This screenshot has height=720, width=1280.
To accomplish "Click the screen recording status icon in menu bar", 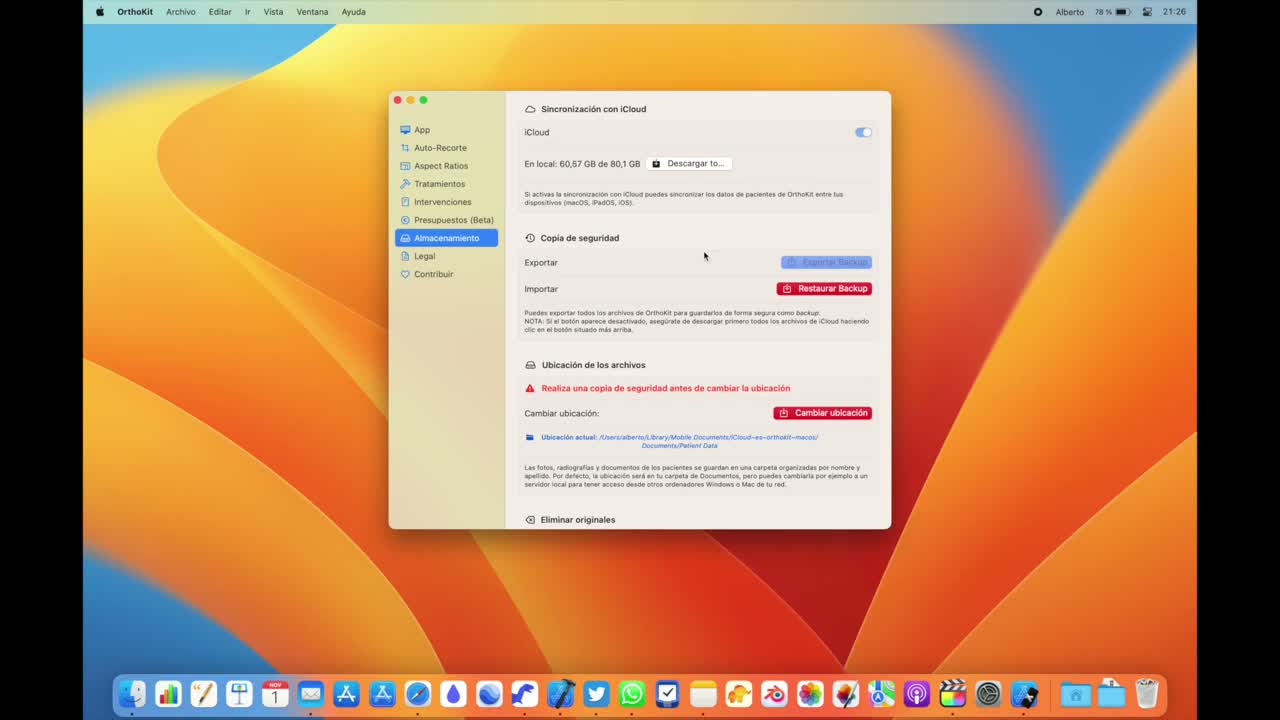I will pyautogui.click(x=1038, y=12).
